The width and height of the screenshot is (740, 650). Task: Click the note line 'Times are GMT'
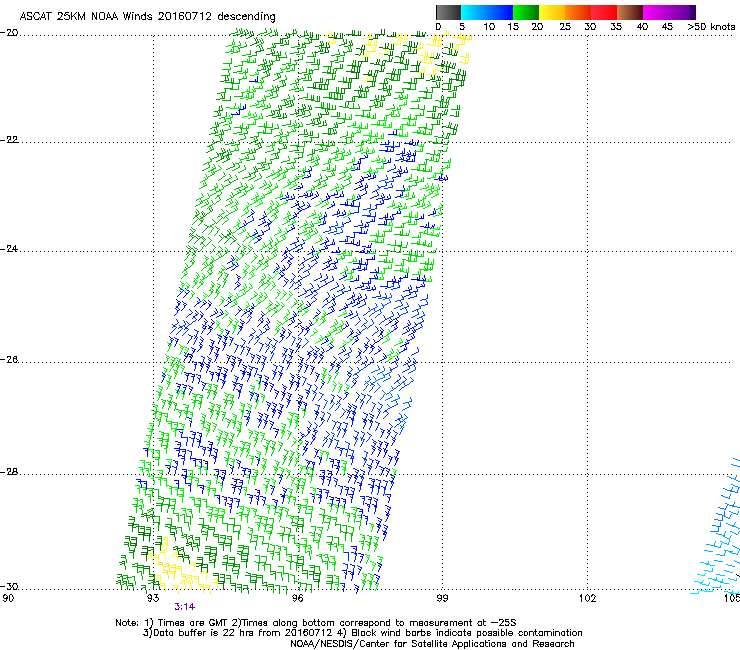193,623
